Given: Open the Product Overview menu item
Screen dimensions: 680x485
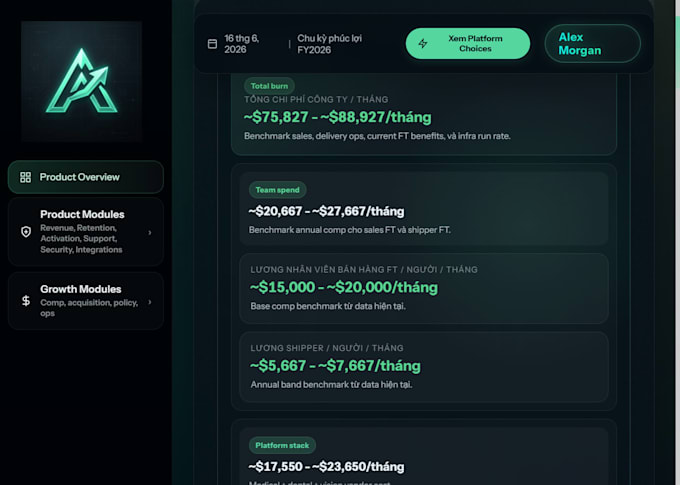Looking at the screenshot, I should pyautogui.click(x=86, y=177).
